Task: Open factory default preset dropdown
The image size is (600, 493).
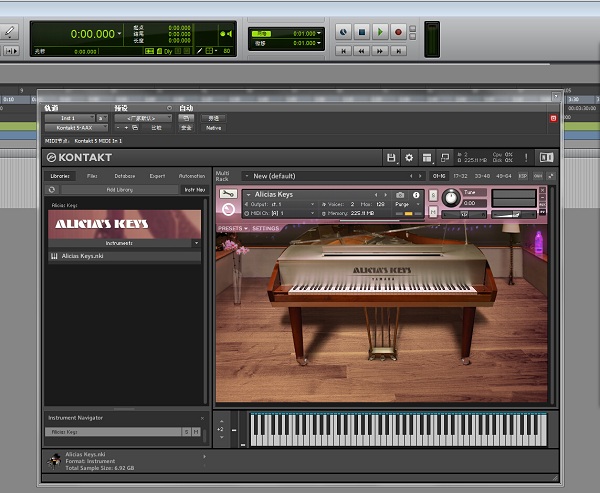Action: (143, 118)
